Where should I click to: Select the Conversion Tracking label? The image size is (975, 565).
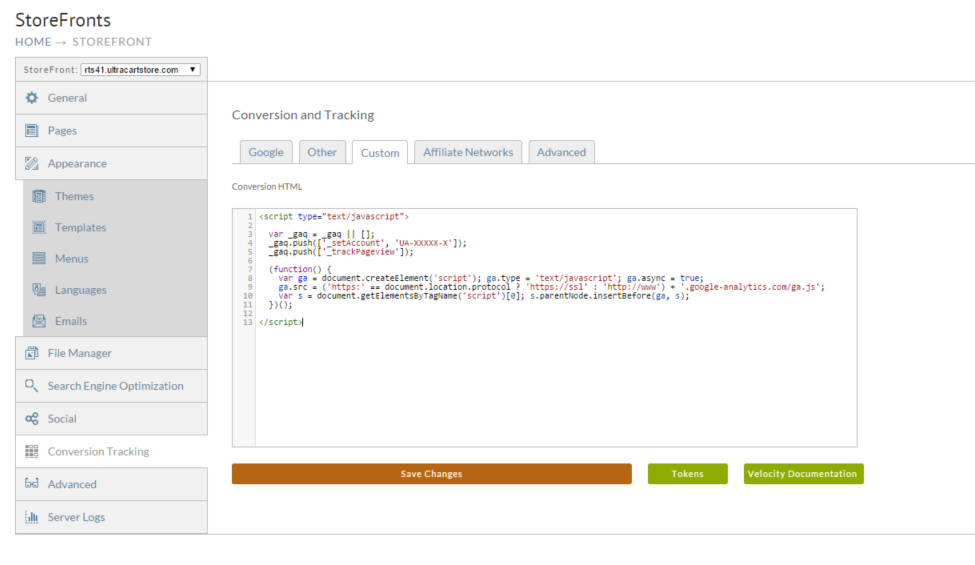pyautogui.click(x=98, y=451)
